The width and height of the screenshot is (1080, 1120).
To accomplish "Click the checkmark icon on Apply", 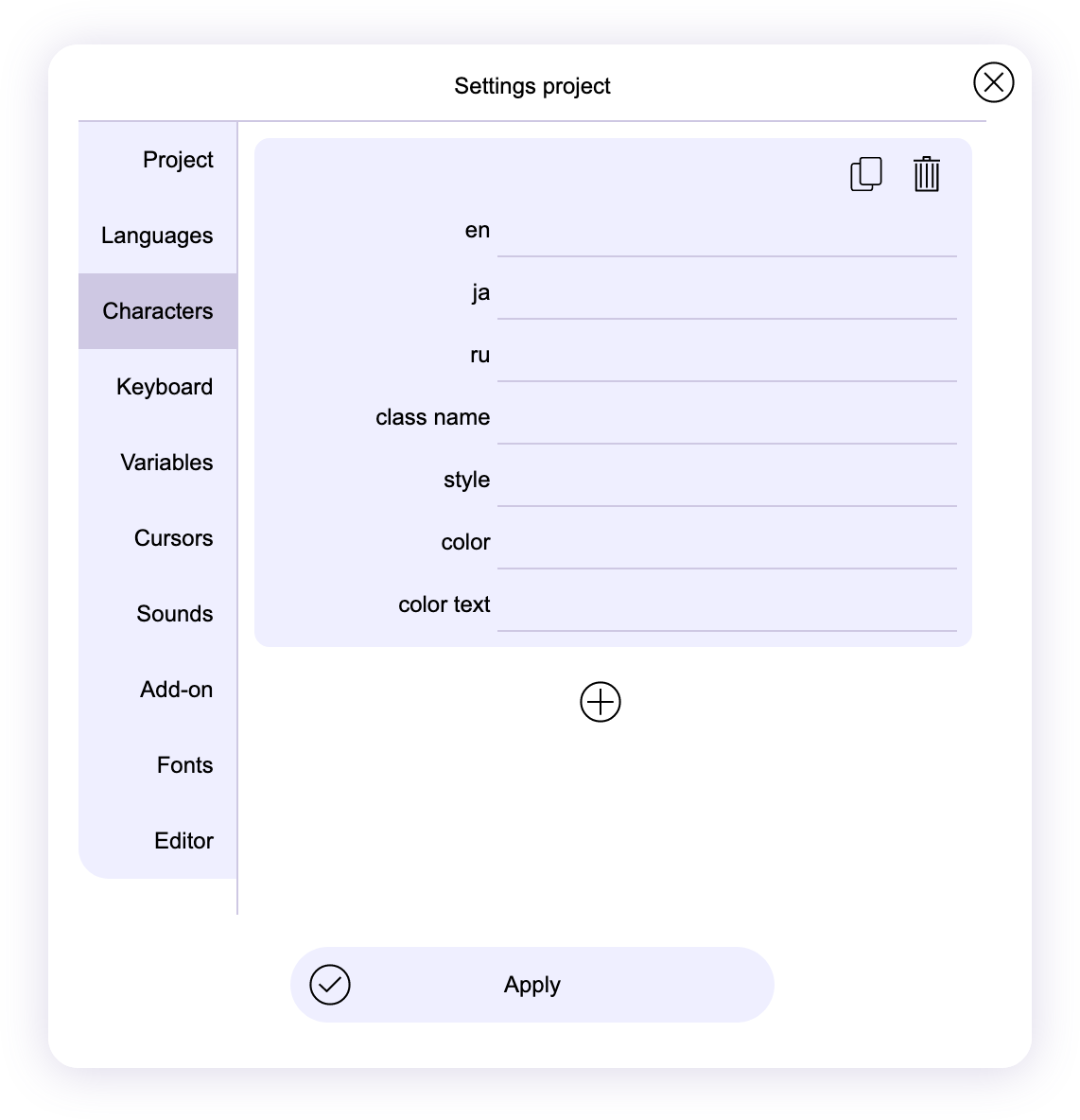I will coord(330,985).
